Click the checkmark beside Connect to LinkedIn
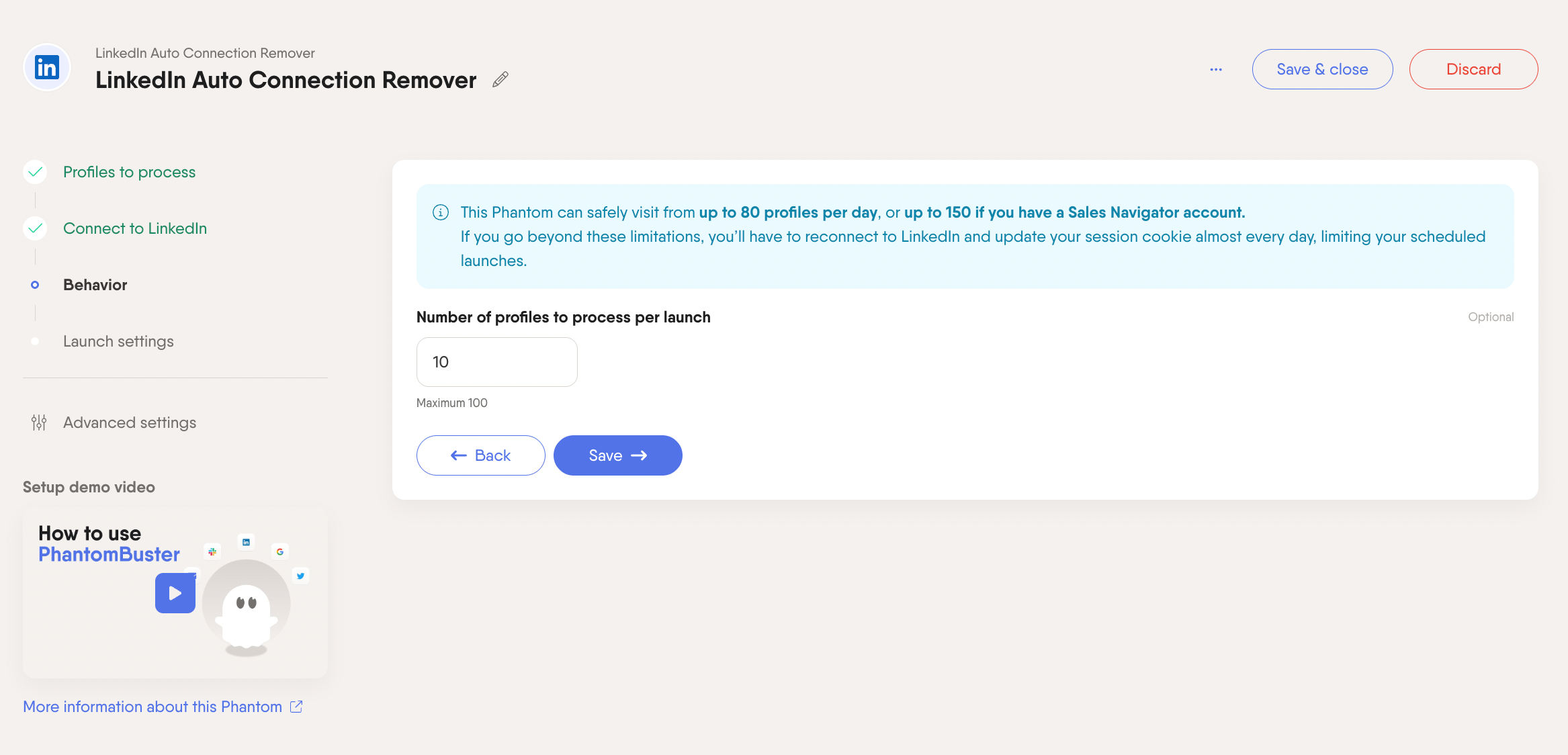Viewport: 1568px width, 755px height. [35, 228]
